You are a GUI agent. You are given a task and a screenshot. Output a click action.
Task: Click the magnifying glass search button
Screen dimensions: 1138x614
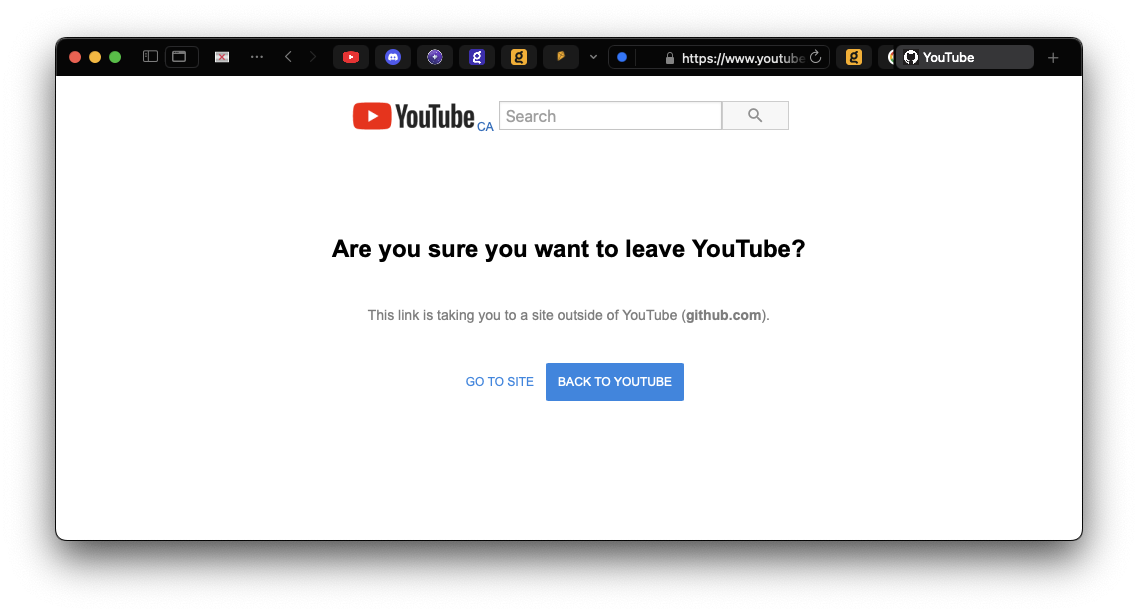point(756,116)
